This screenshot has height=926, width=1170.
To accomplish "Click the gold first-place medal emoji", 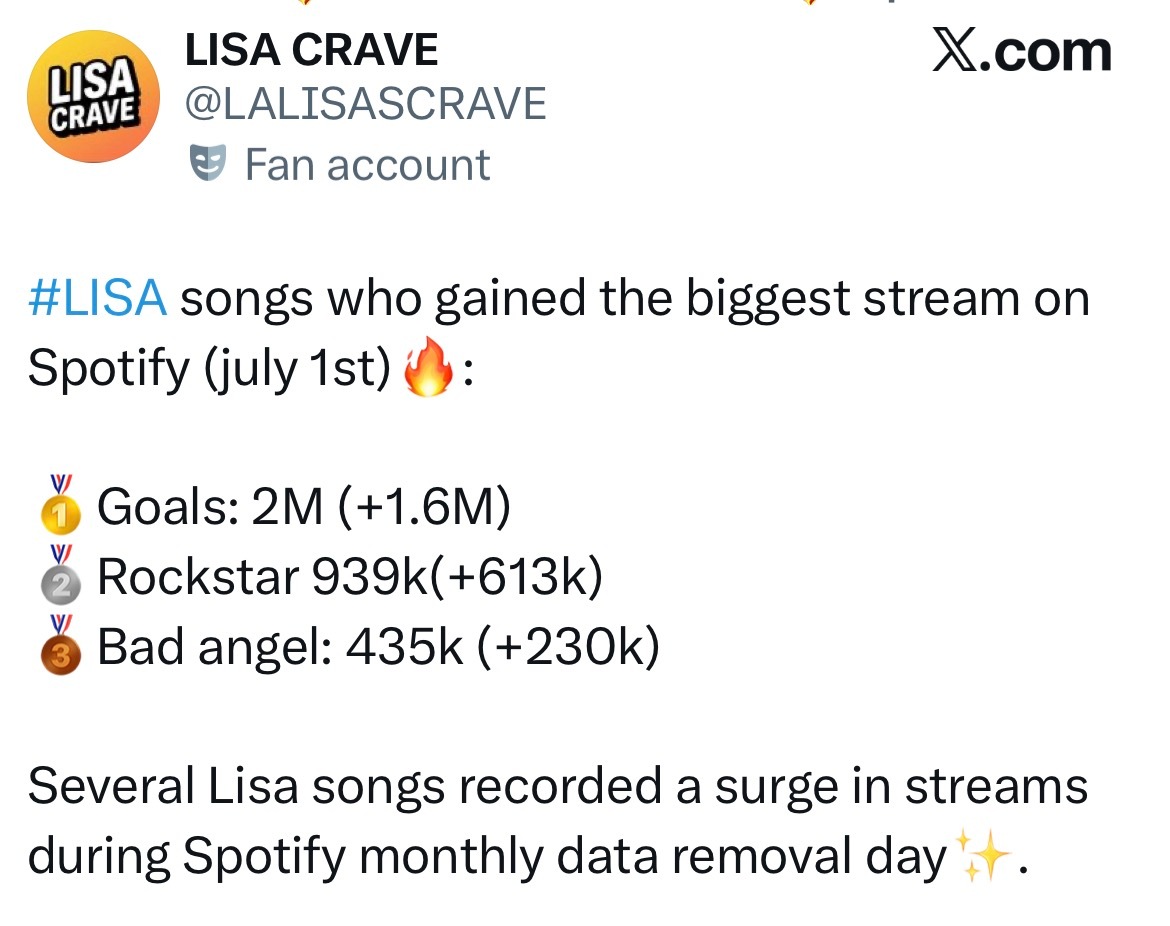I will point(60,504).
